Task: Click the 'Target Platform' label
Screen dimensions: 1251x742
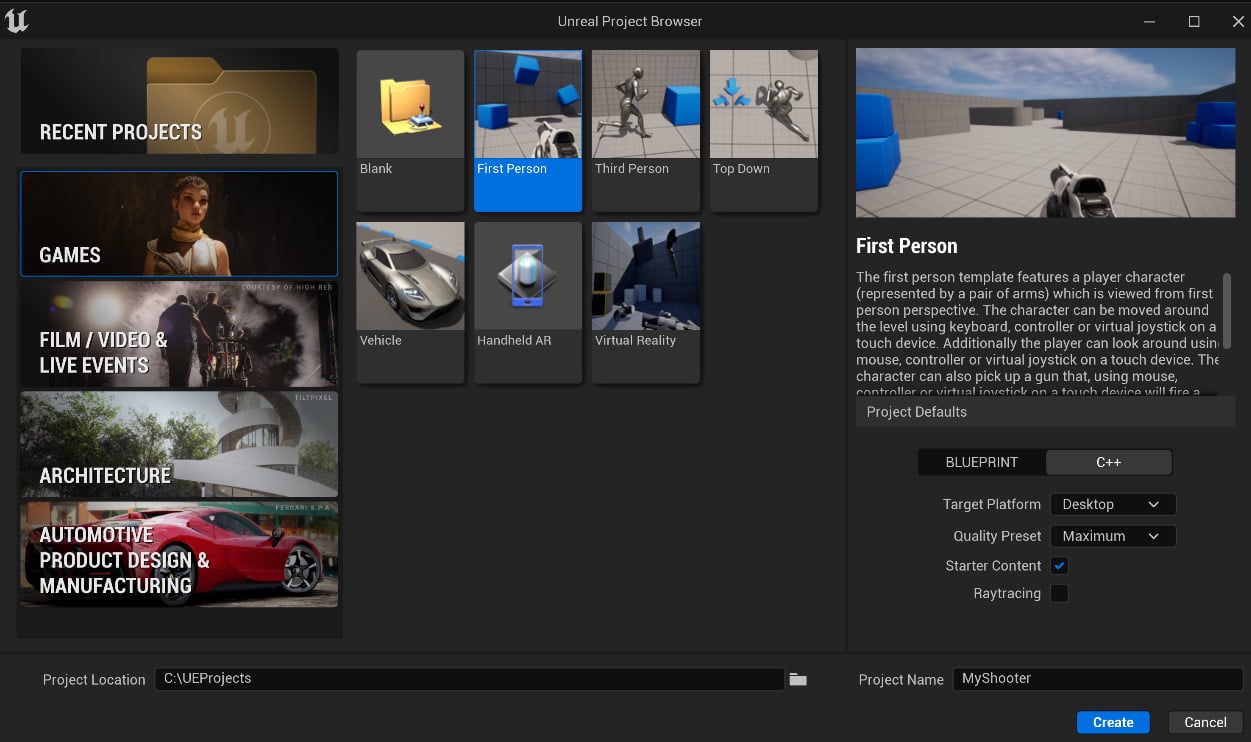Action: tap(992, 505)
